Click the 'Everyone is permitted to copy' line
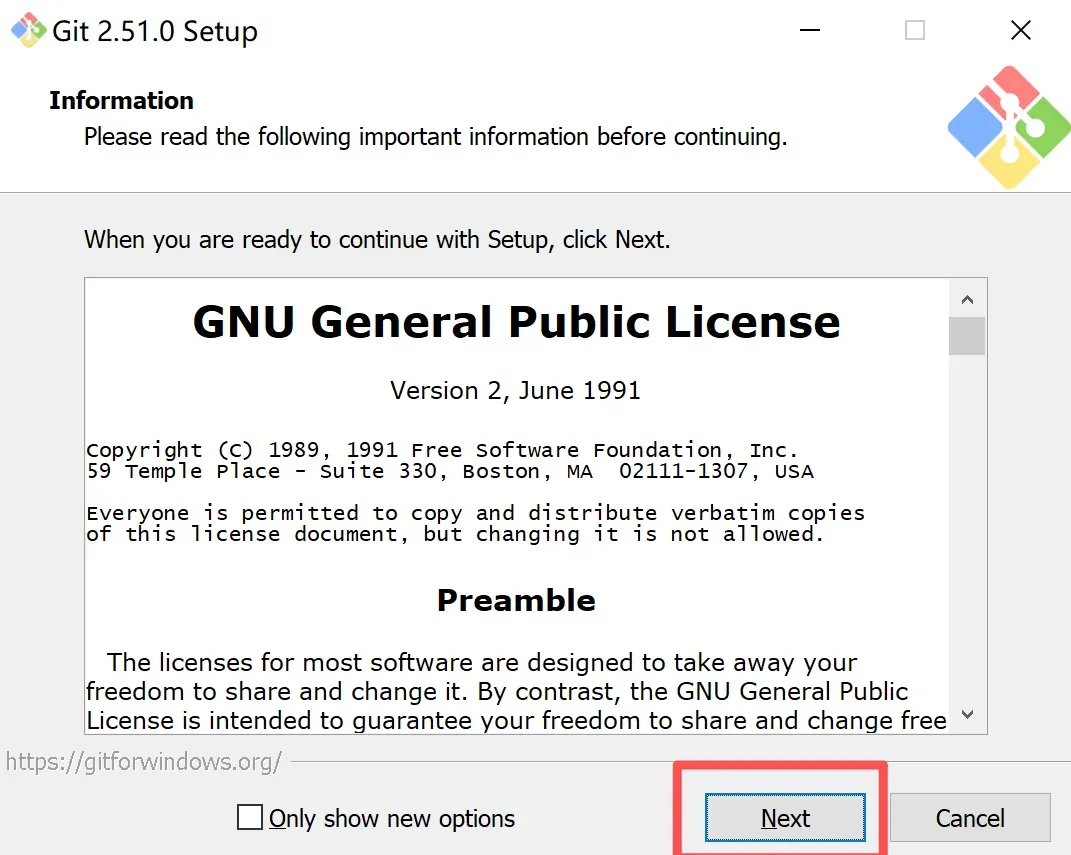1071x855 pixels. 475,513
